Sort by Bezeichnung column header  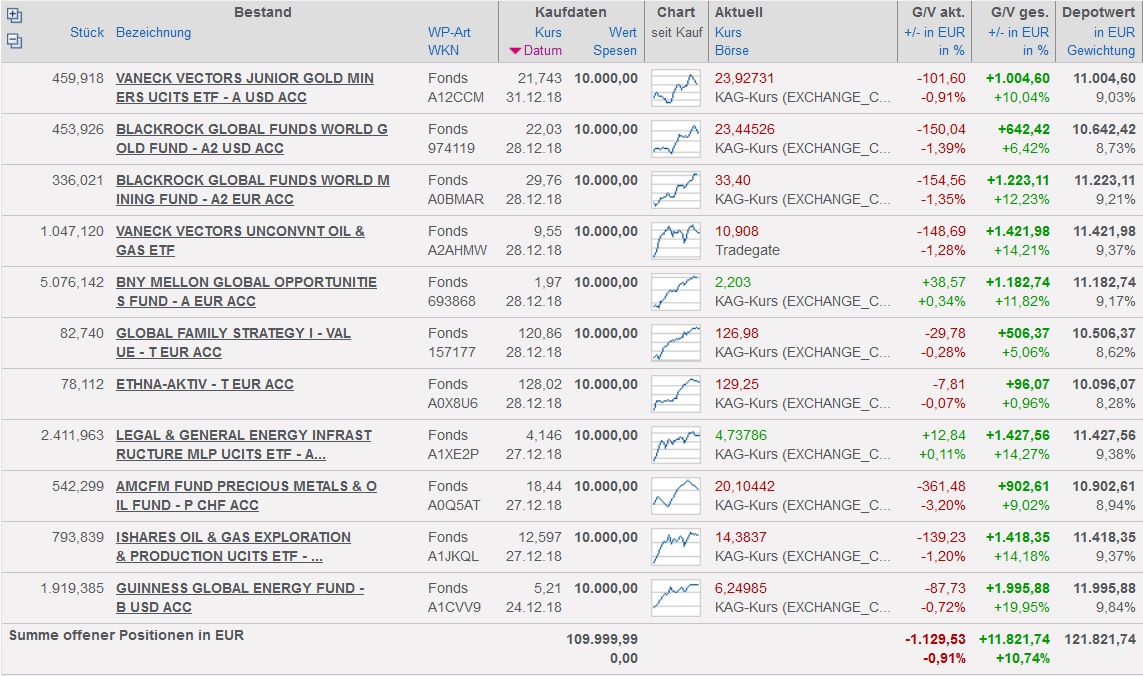(153, 32)
